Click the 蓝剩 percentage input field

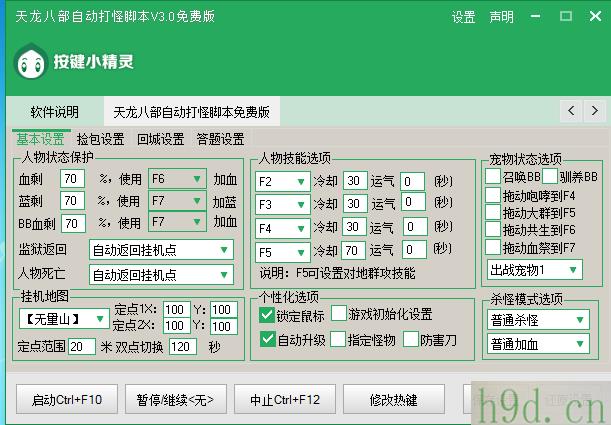pos(72,201)
